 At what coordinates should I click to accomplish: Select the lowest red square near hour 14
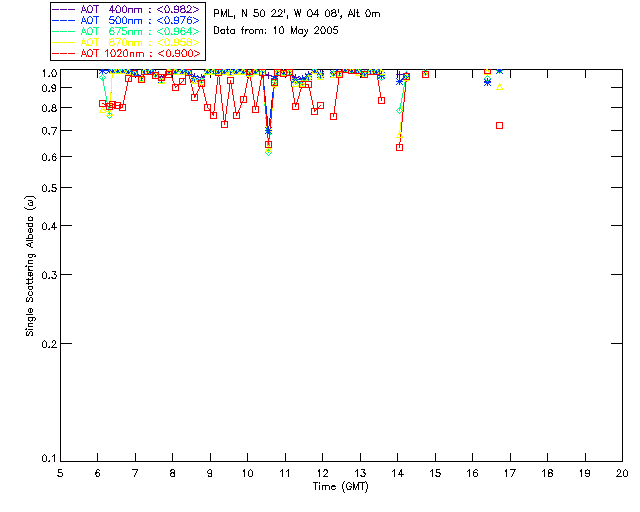coord(400,147)
